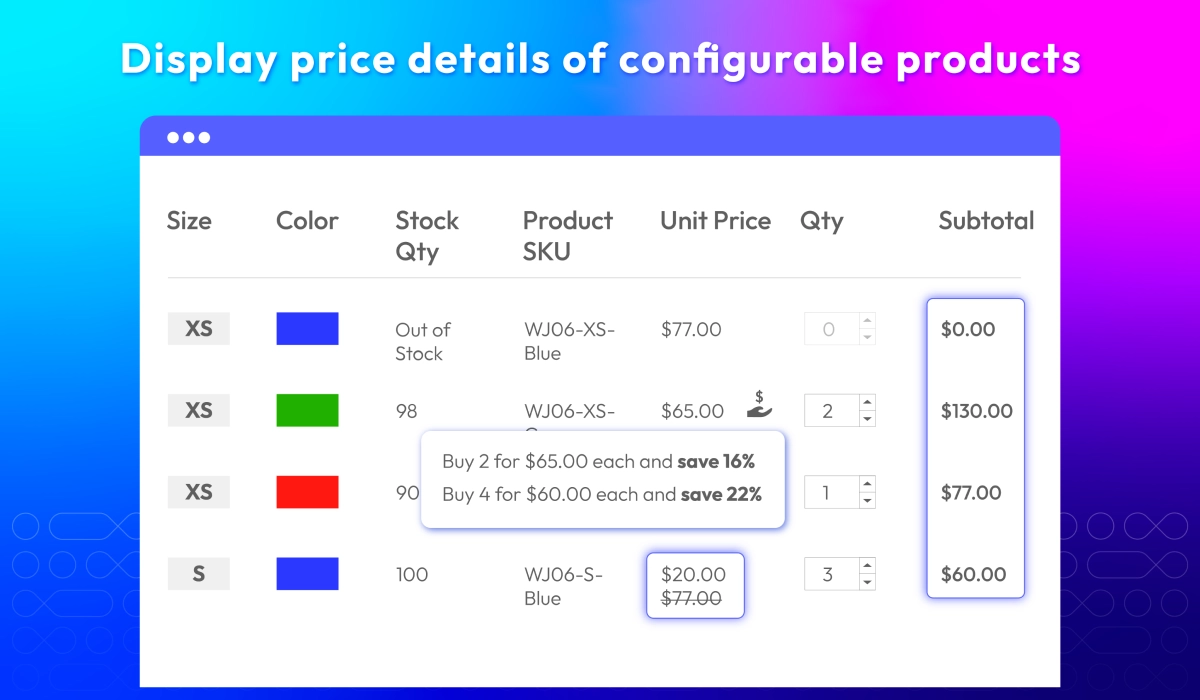Image resolution: width=1200 pixels, height=700 pixels.
Task: Click the three-dot window icon
Action: point(188,138)
